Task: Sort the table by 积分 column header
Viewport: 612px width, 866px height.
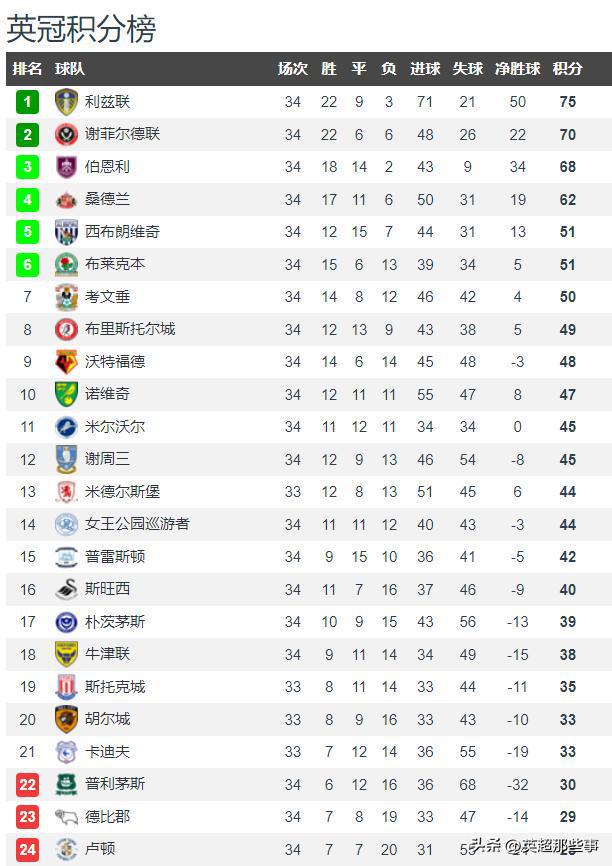Action: [567, 69]
